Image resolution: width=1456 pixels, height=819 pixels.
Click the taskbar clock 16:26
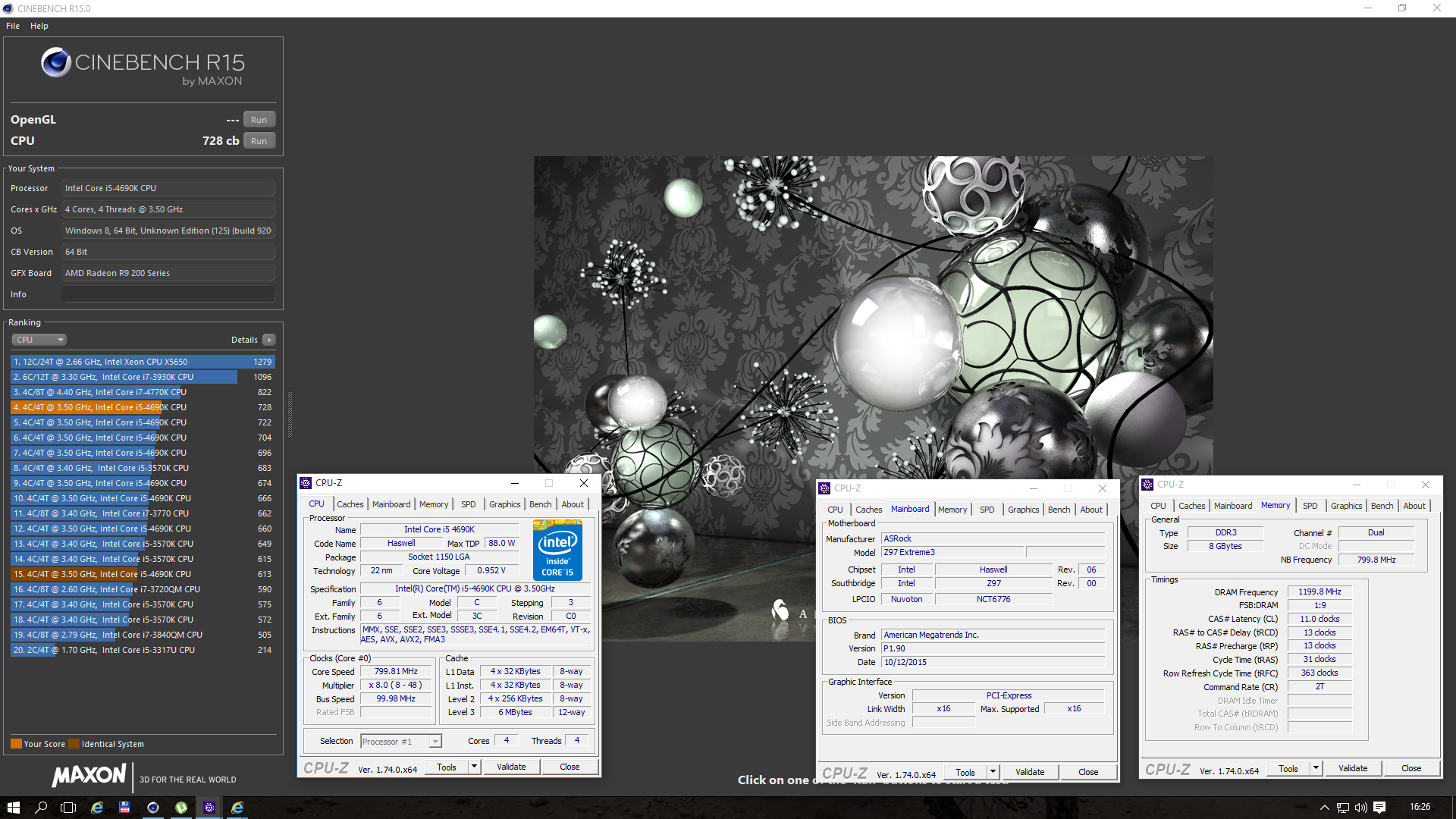coord(1420,807)
